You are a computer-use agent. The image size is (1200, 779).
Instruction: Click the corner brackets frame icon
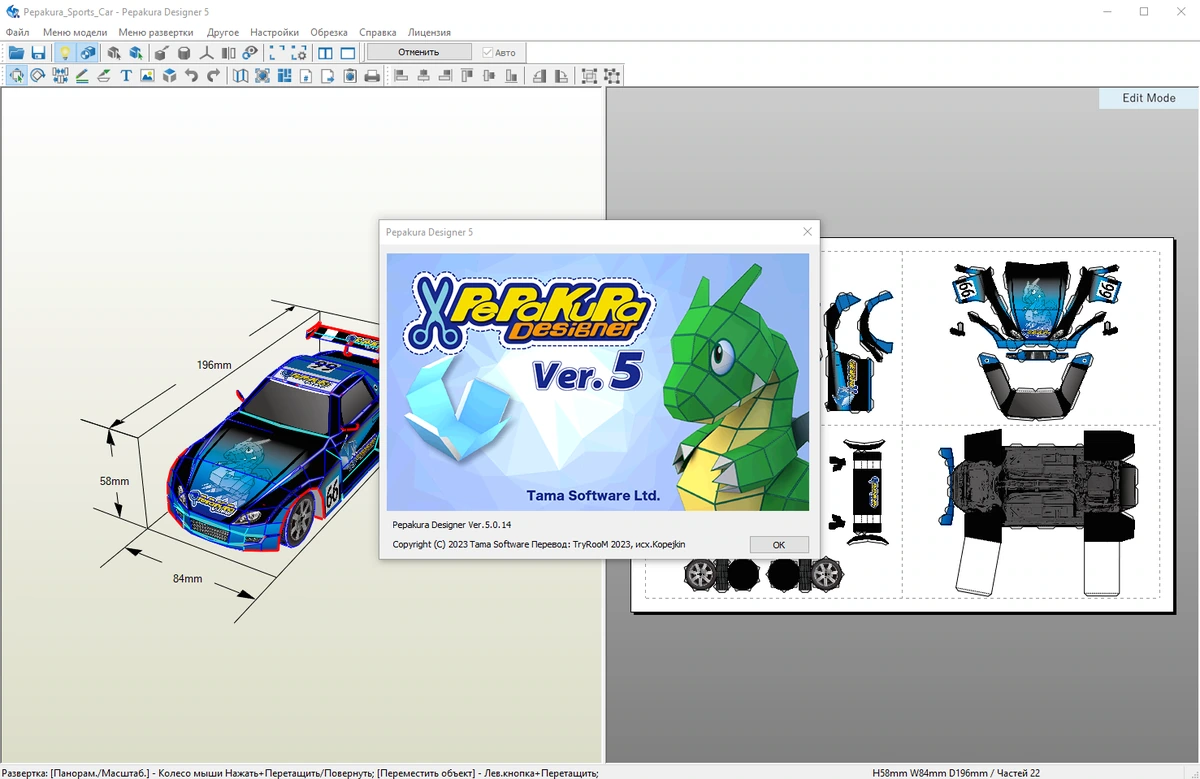pyautogui.click(x=276, y=52)
